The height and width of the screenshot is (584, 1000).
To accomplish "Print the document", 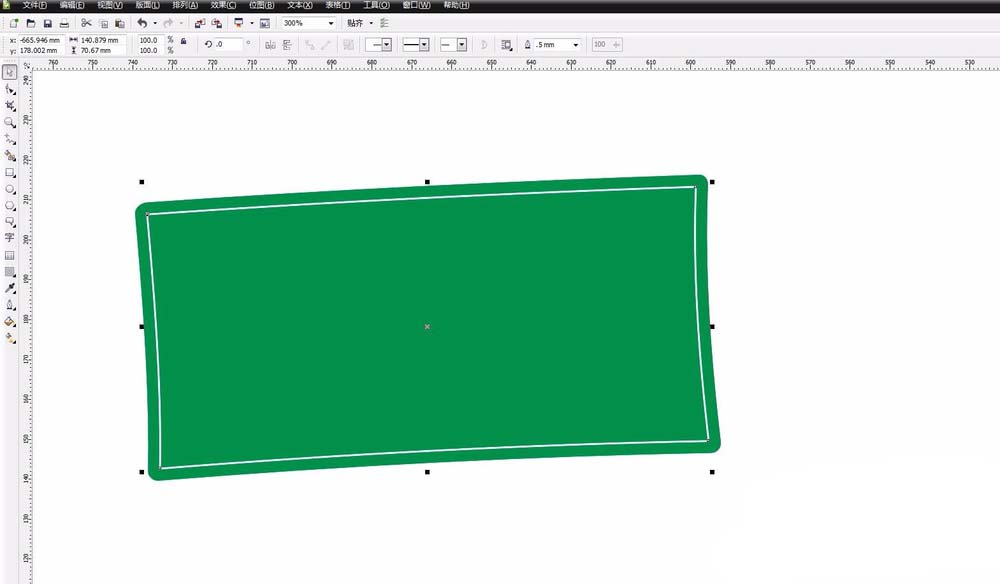I will (64, 23).
